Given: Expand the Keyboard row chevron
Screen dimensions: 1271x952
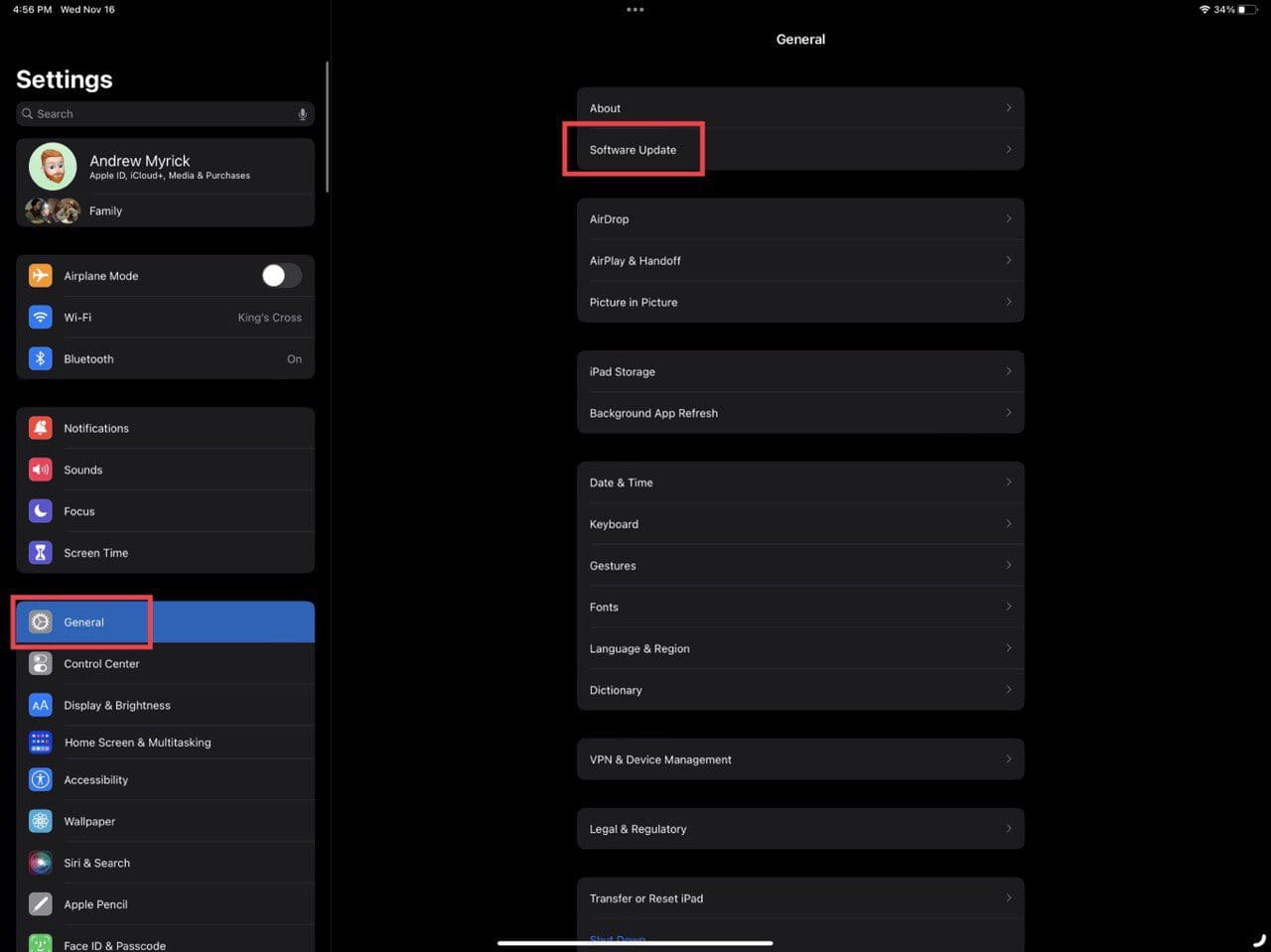Looking at the screenshot, I should tap(1008, 524).
